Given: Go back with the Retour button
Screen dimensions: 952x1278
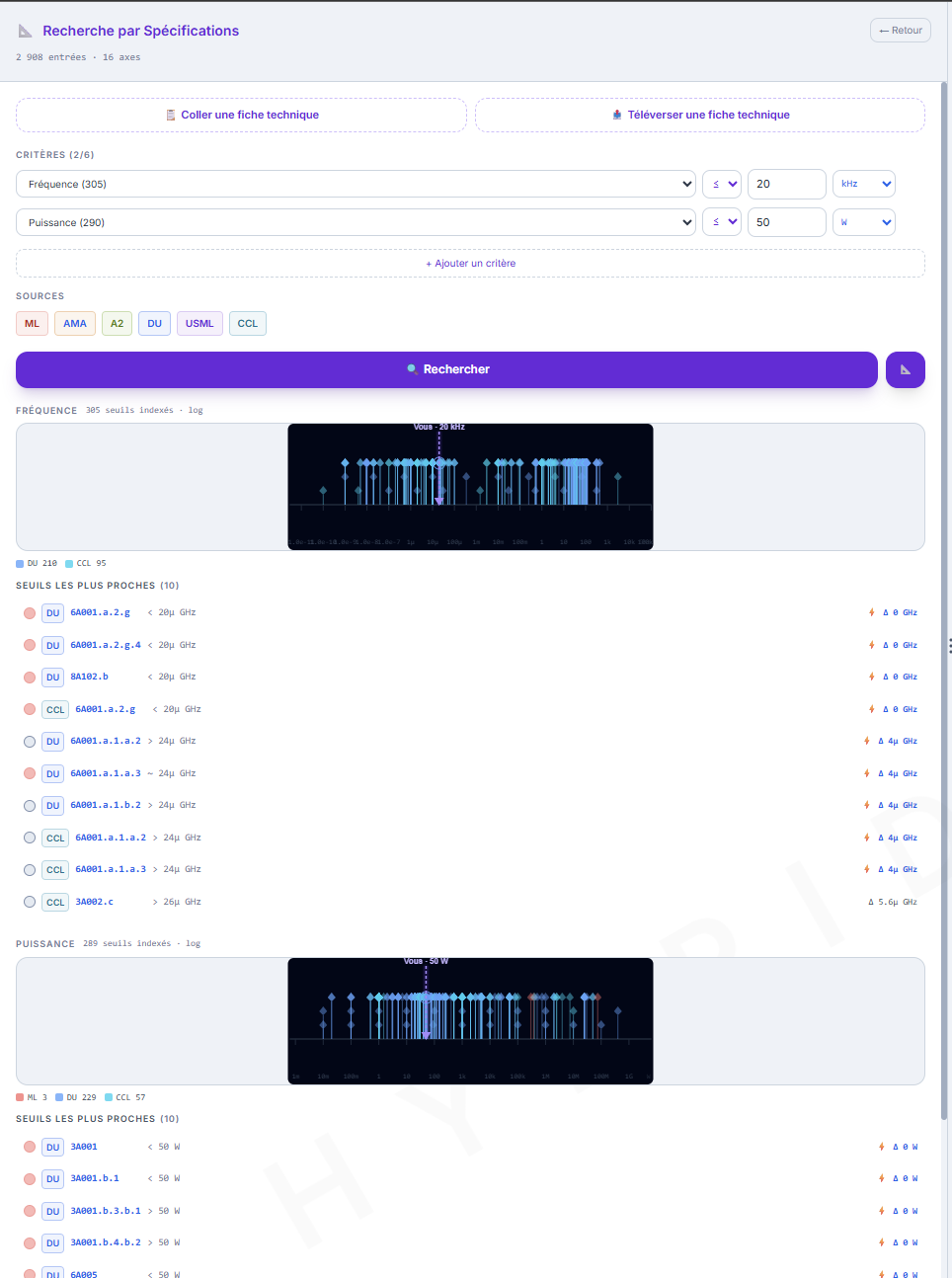Looking at the screenshot, I should (901, 31).
